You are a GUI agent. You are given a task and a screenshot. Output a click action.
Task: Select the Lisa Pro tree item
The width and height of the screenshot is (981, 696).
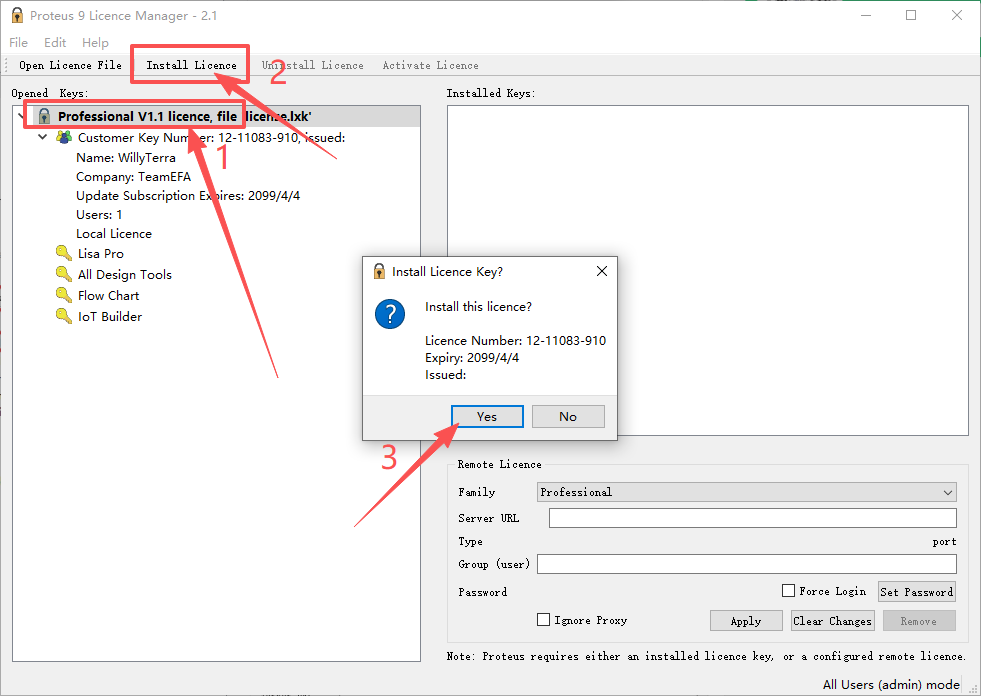pos(101,253)
